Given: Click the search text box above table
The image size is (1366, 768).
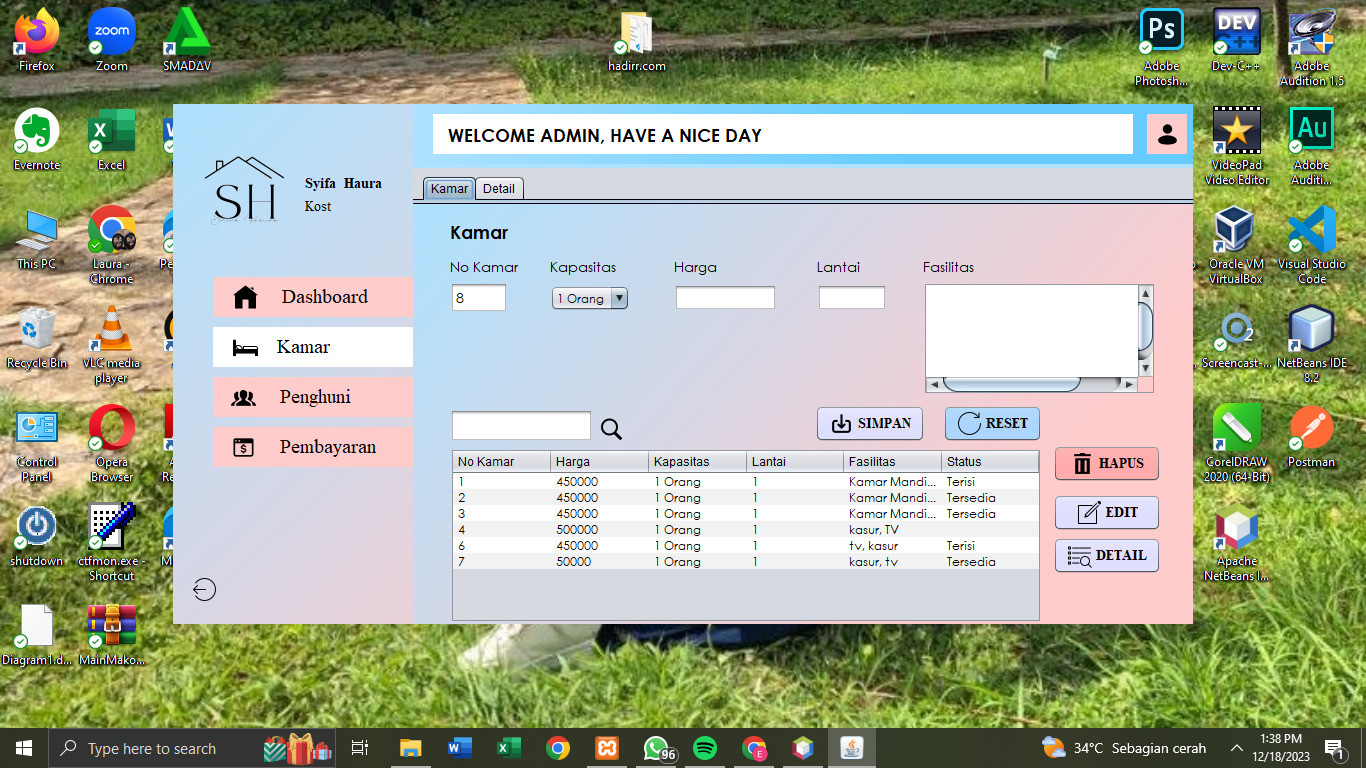Looking at the screenshot, I should click(x=521, y=426).
